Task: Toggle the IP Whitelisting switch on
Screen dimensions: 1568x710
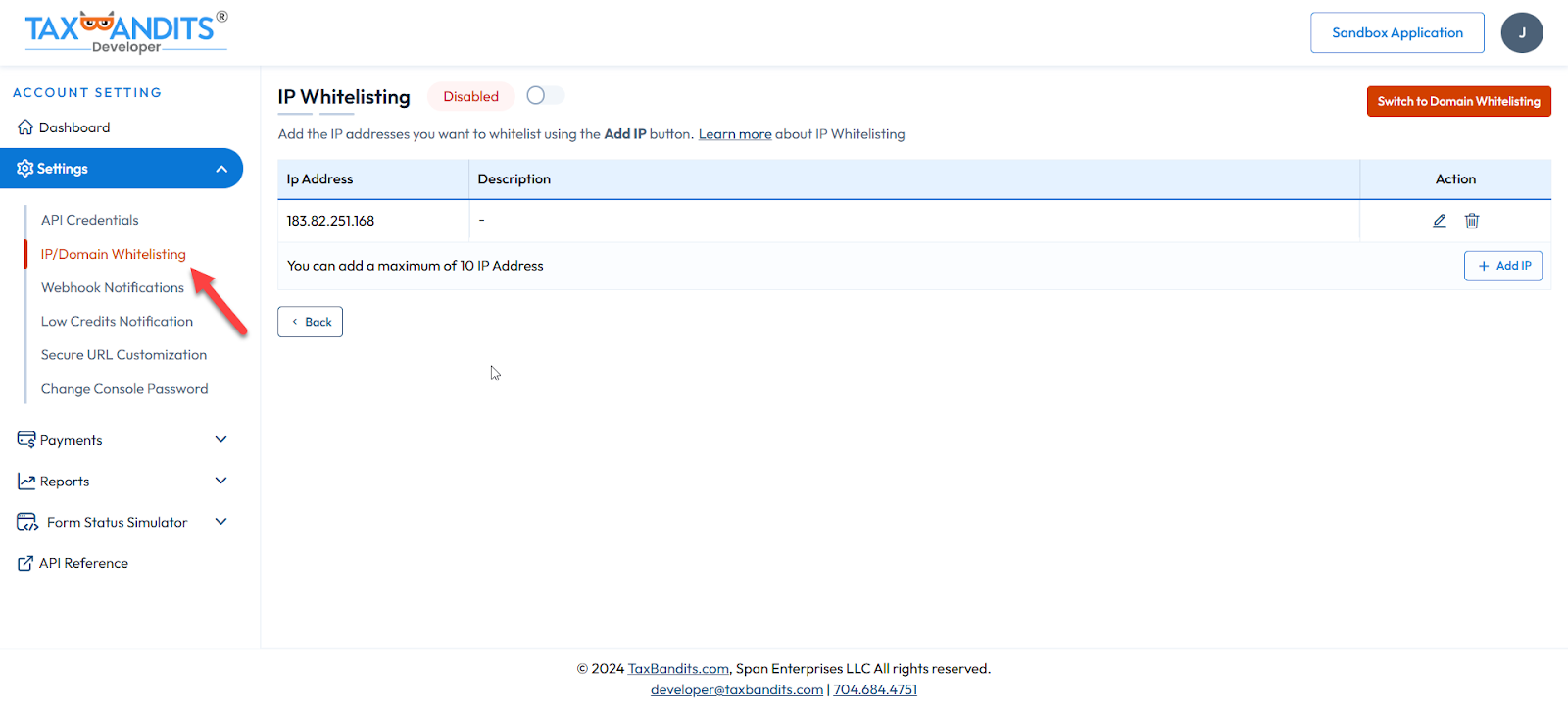Action: [545, 95]
